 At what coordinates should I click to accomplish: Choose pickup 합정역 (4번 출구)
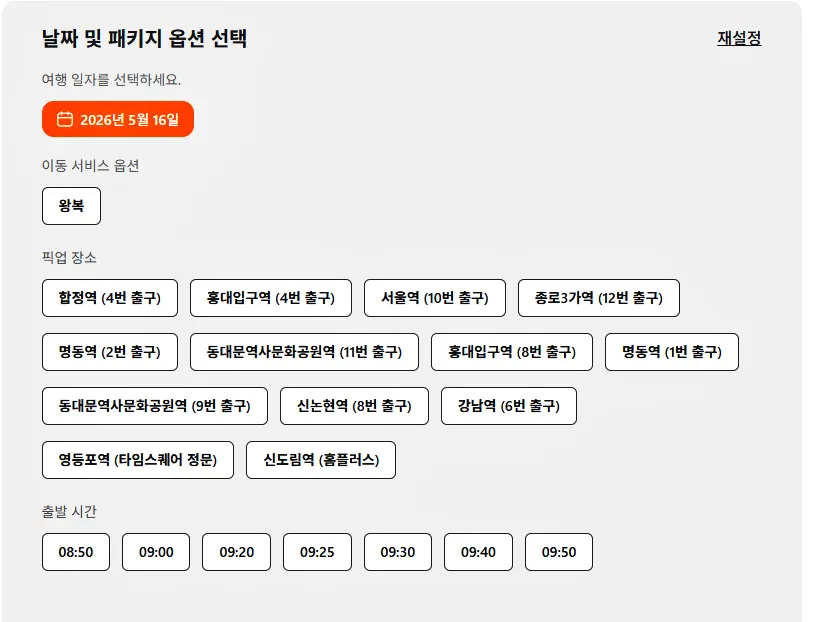[110, 298]
